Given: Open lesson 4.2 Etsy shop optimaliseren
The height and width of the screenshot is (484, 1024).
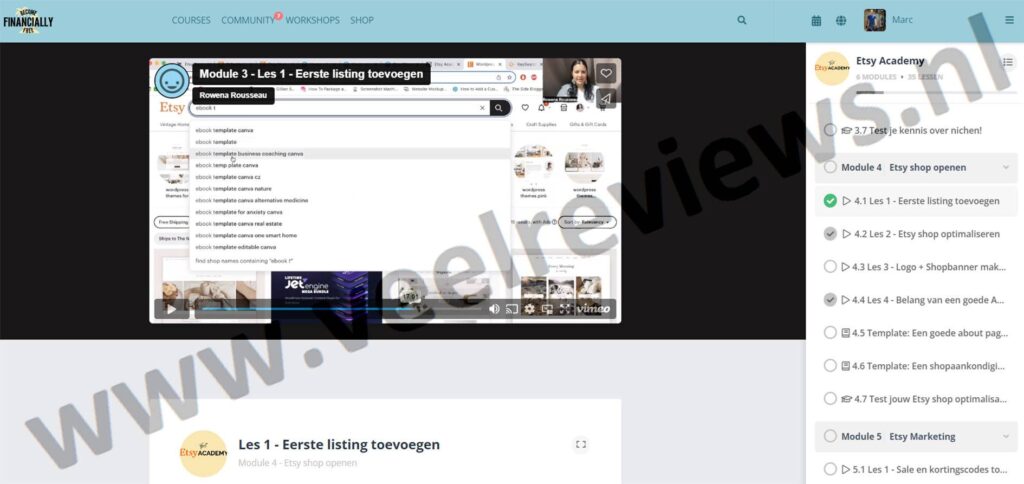Looking at the screenshot, I should tap(927, 234).
